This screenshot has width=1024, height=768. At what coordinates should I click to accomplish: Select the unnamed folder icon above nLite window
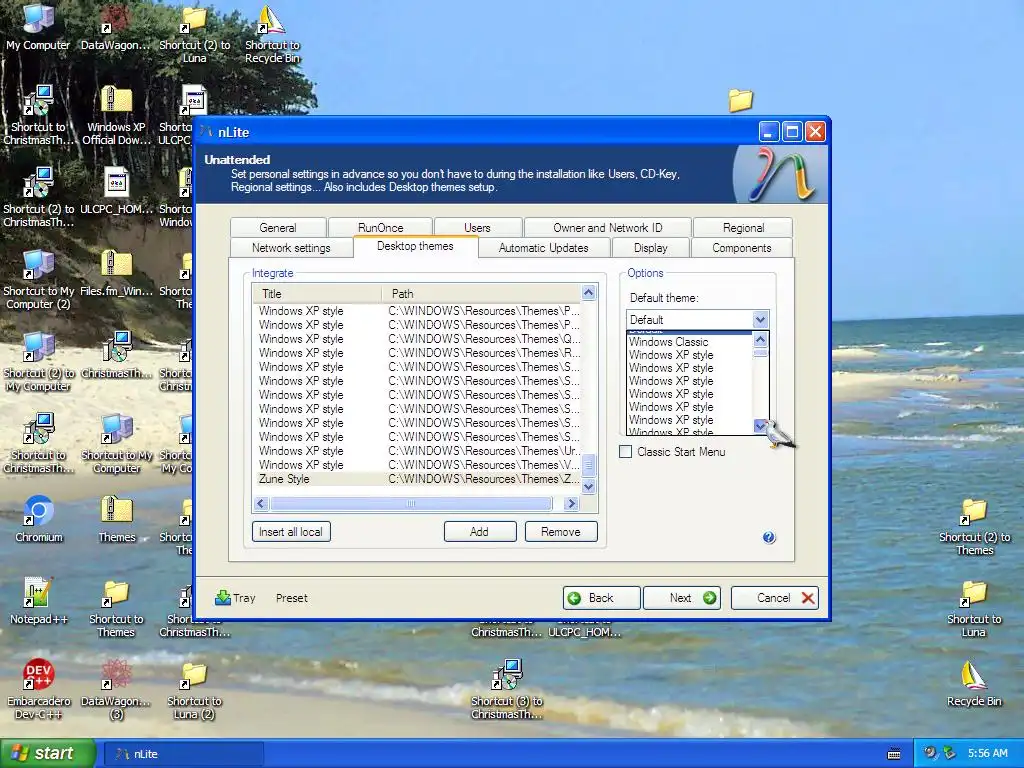click(x=741, y=100)
